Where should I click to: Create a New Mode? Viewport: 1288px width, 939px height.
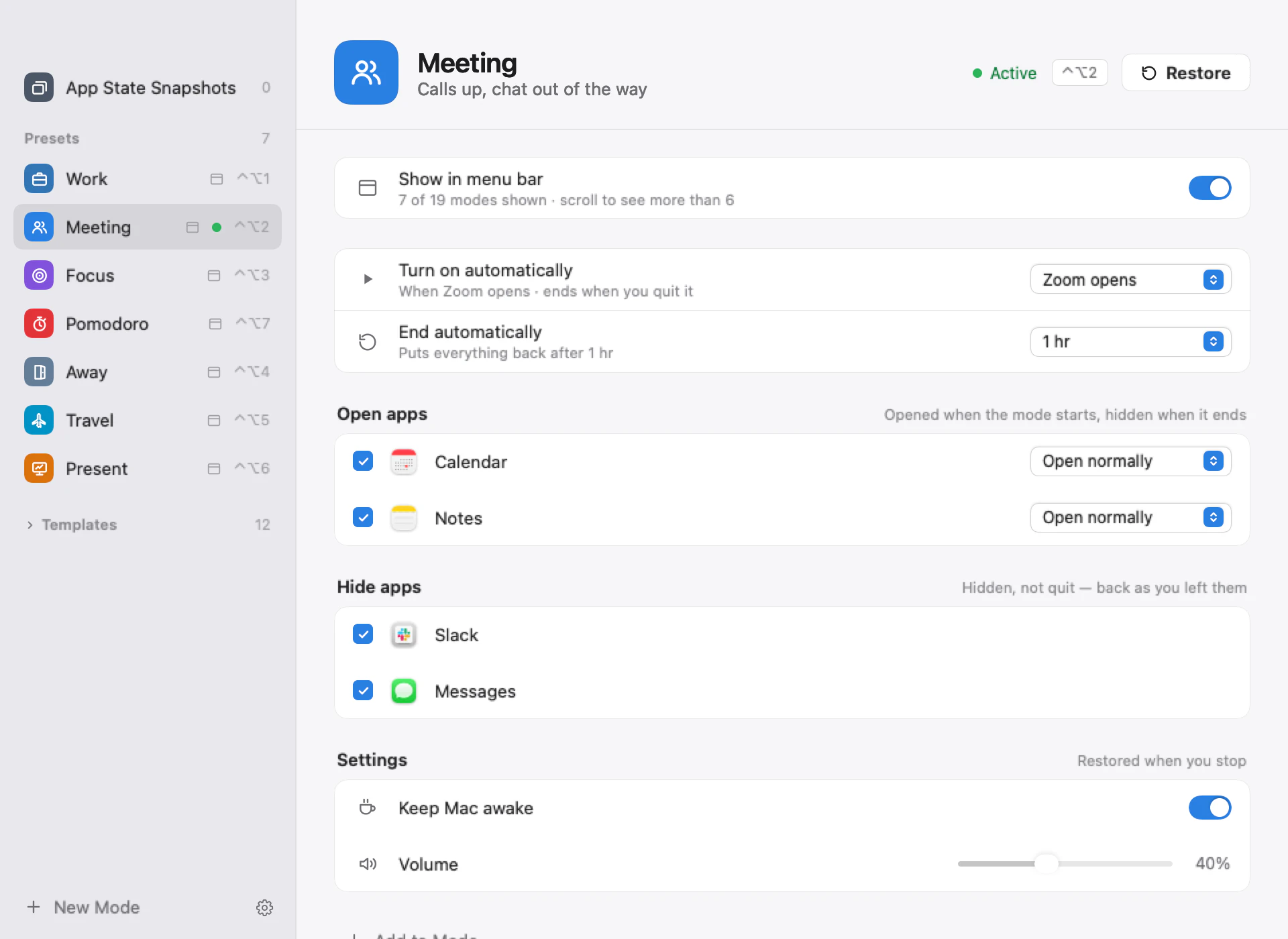[83, 907]
